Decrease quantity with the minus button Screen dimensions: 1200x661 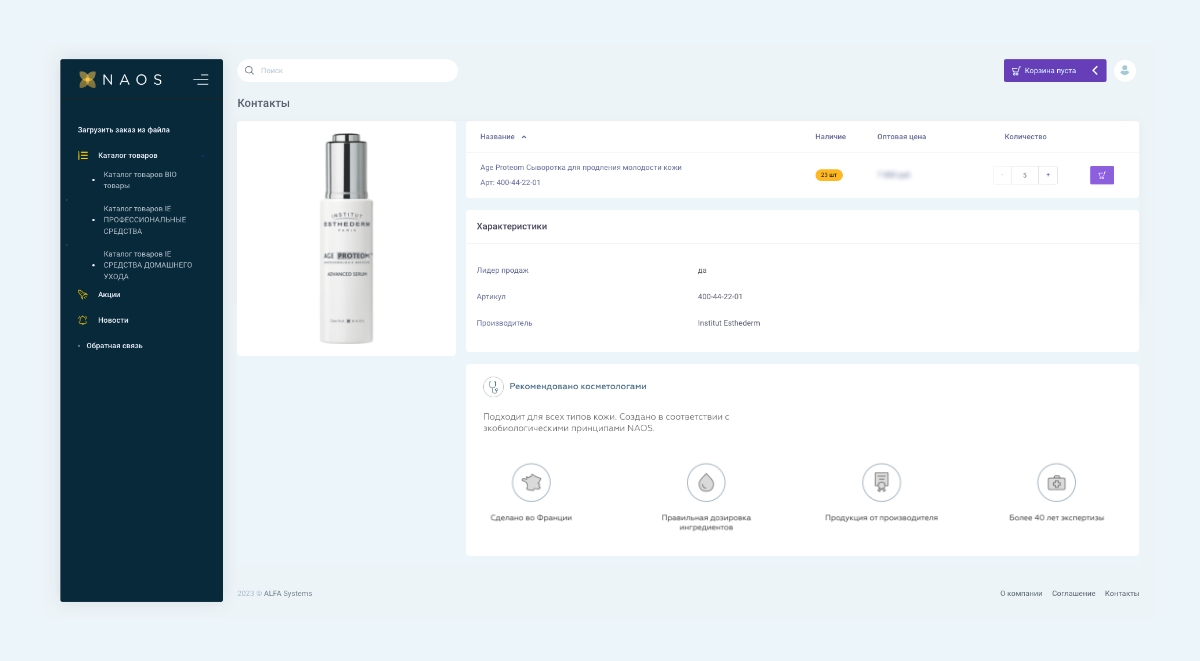point(1003,175)
